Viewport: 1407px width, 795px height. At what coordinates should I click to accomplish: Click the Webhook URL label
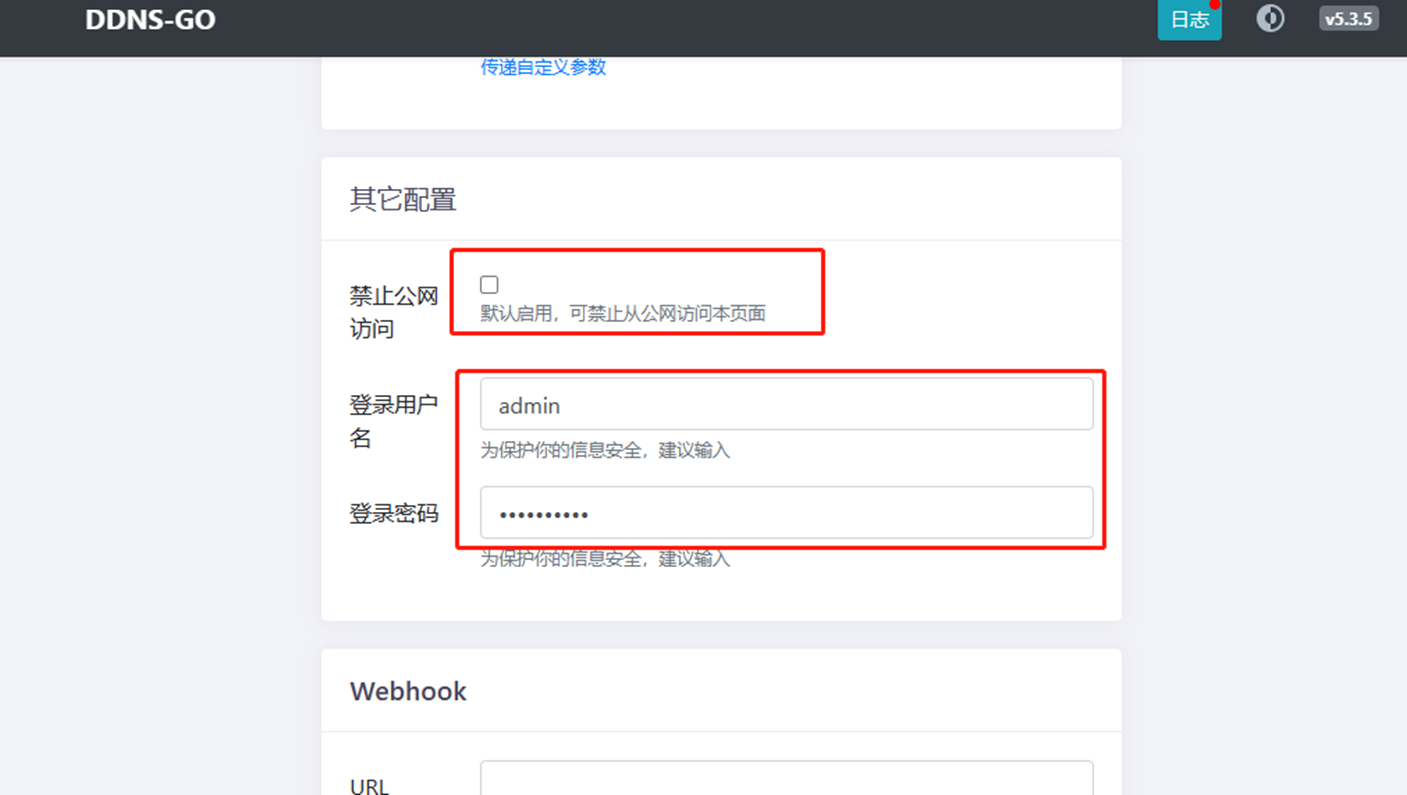[x=369, y=786]
